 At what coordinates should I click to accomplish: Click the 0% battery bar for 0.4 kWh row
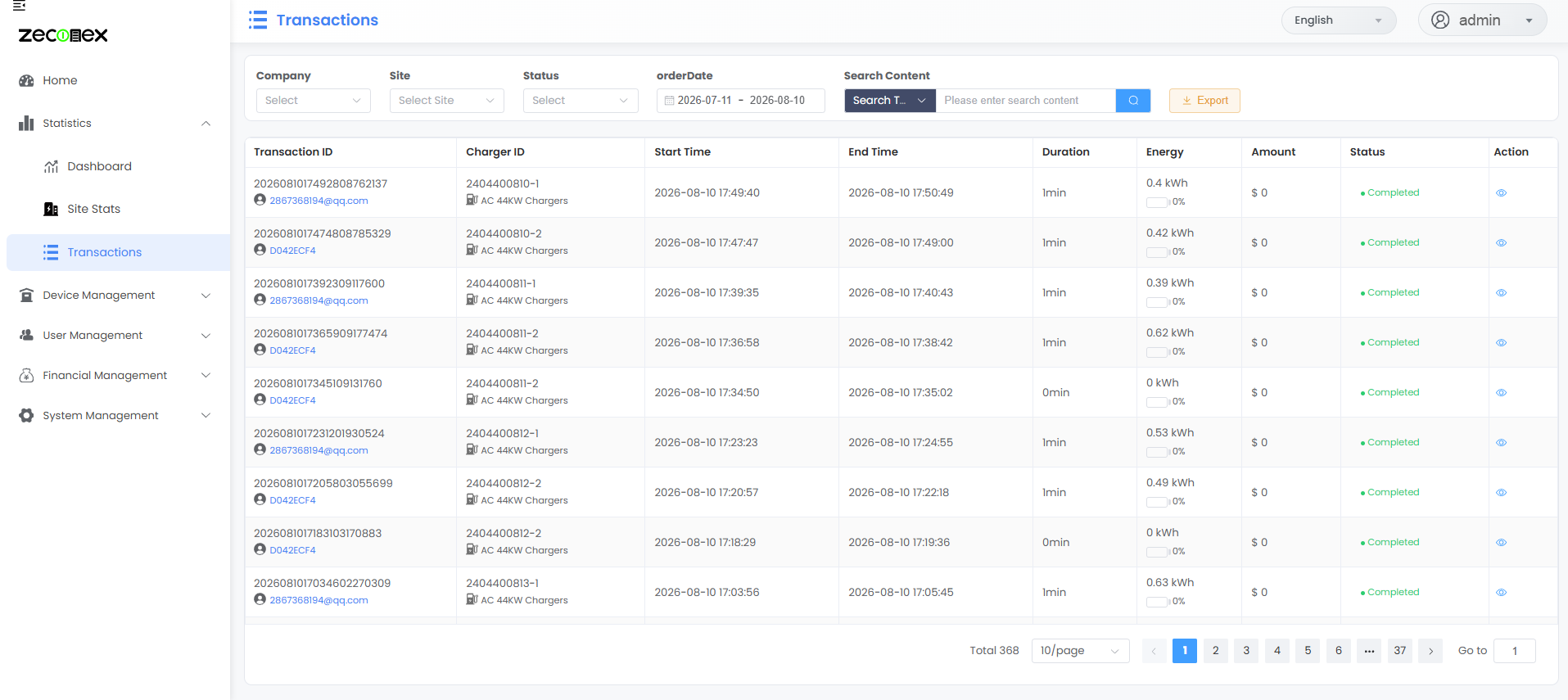1157,202
